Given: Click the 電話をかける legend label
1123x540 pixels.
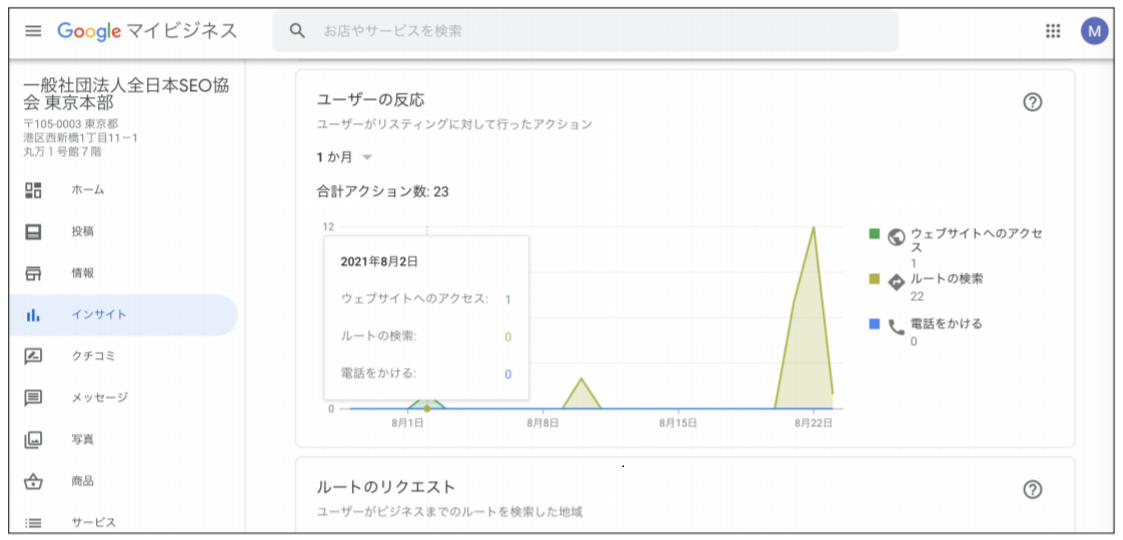Looking at the screenshot, I should [946, 324].
